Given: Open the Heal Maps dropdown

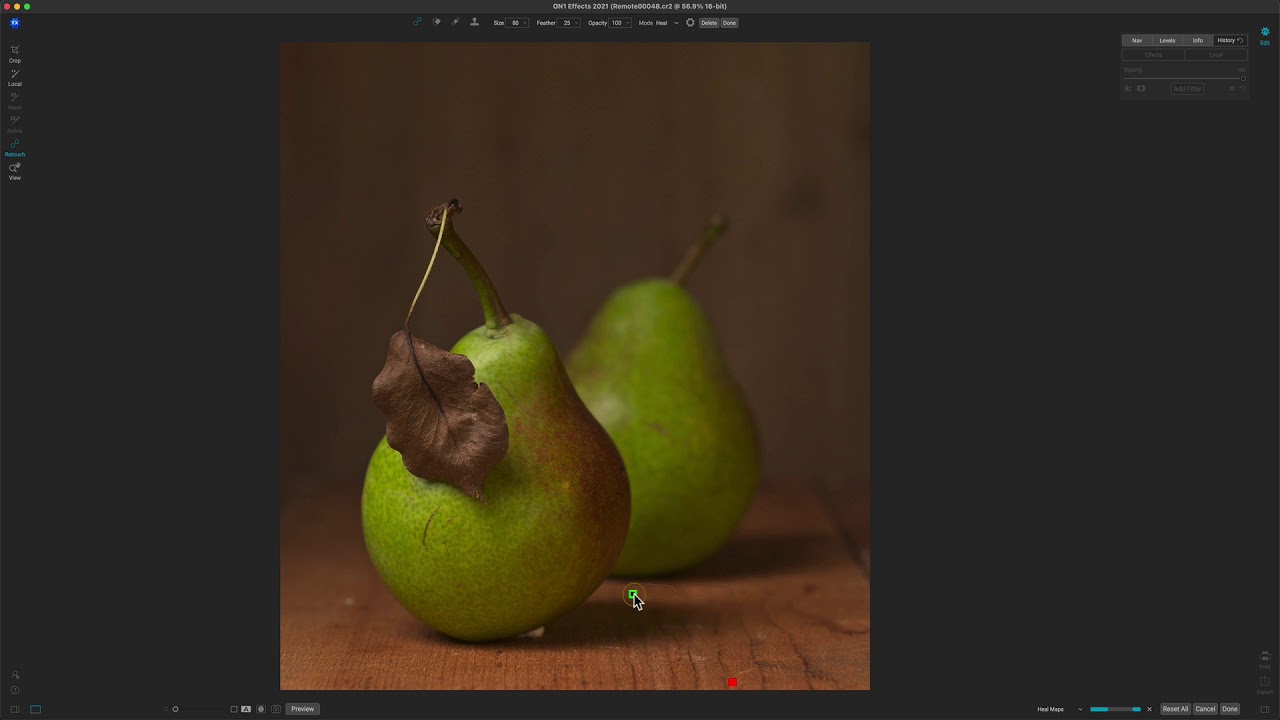Looking at the screenshot, I should 1060,709.
